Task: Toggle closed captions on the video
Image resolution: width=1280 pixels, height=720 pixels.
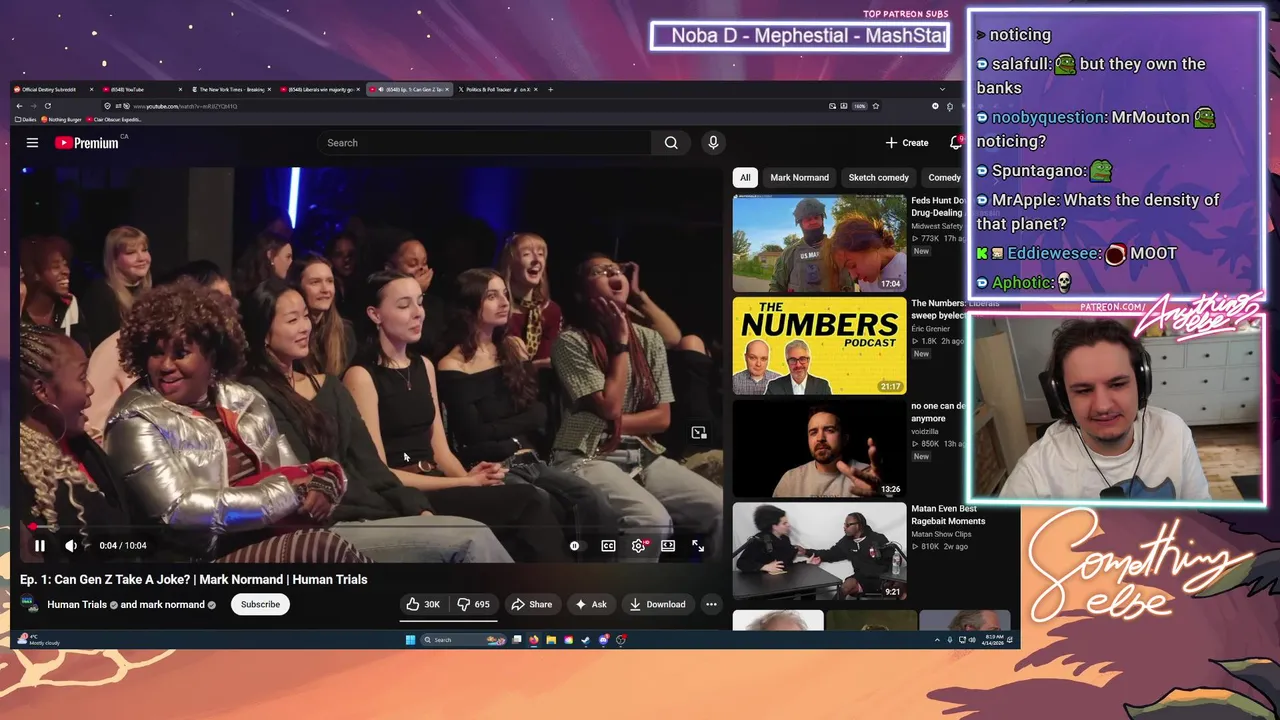Action: coord(608,546)
